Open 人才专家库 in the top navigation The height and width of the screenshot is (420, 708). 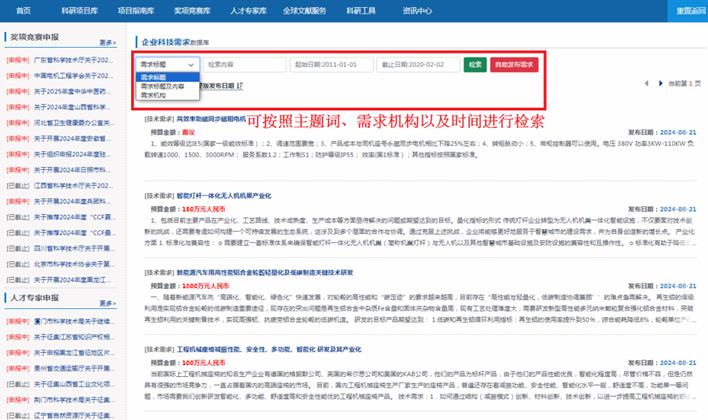coord(248,11)
